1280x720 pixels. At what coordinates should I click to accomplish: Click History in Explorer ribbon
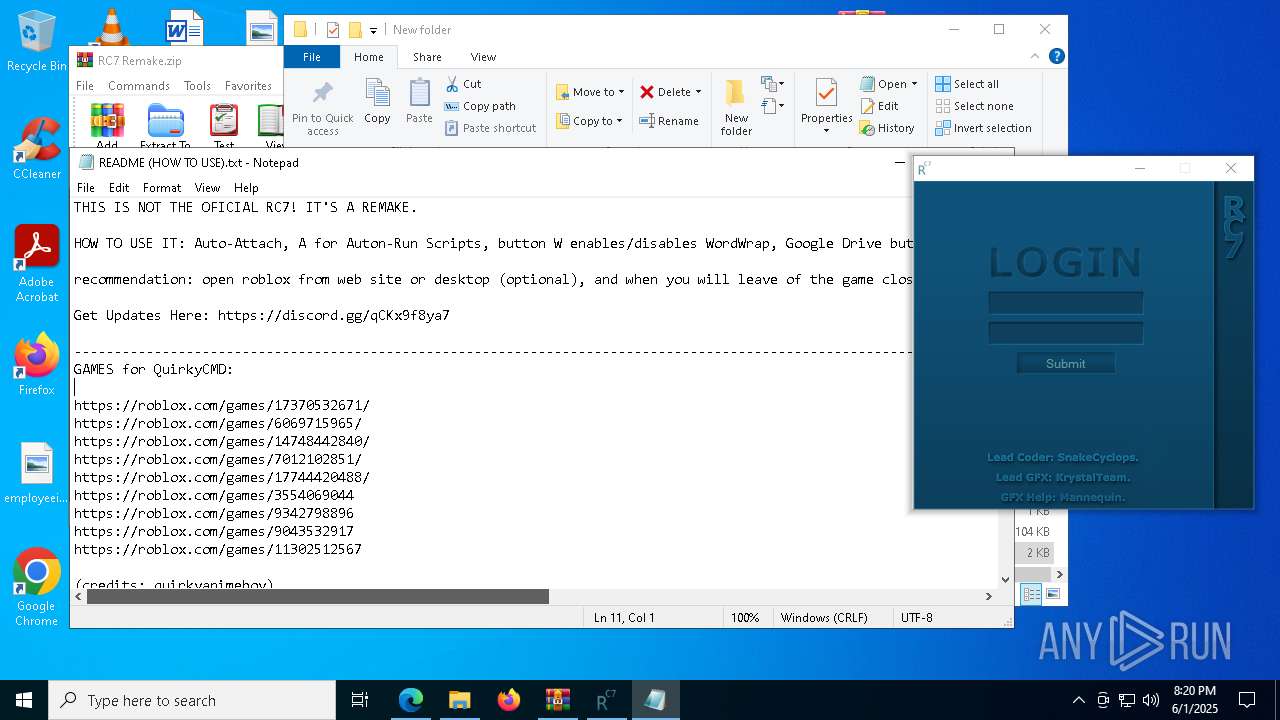pyautogui.click(x=887, y=128)
